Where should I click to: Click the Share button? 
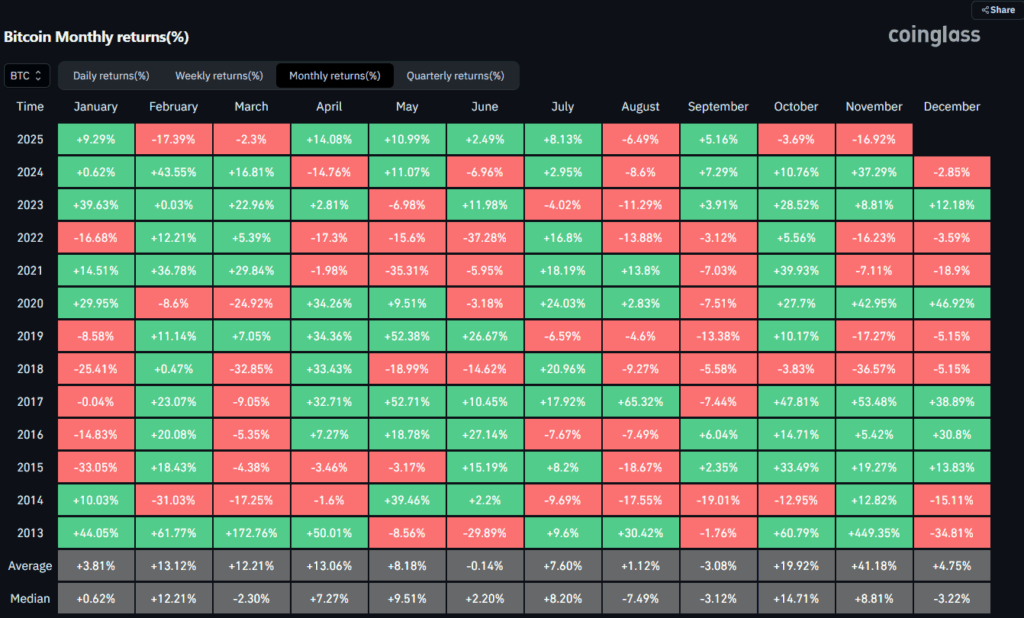(x=997, y=10)
